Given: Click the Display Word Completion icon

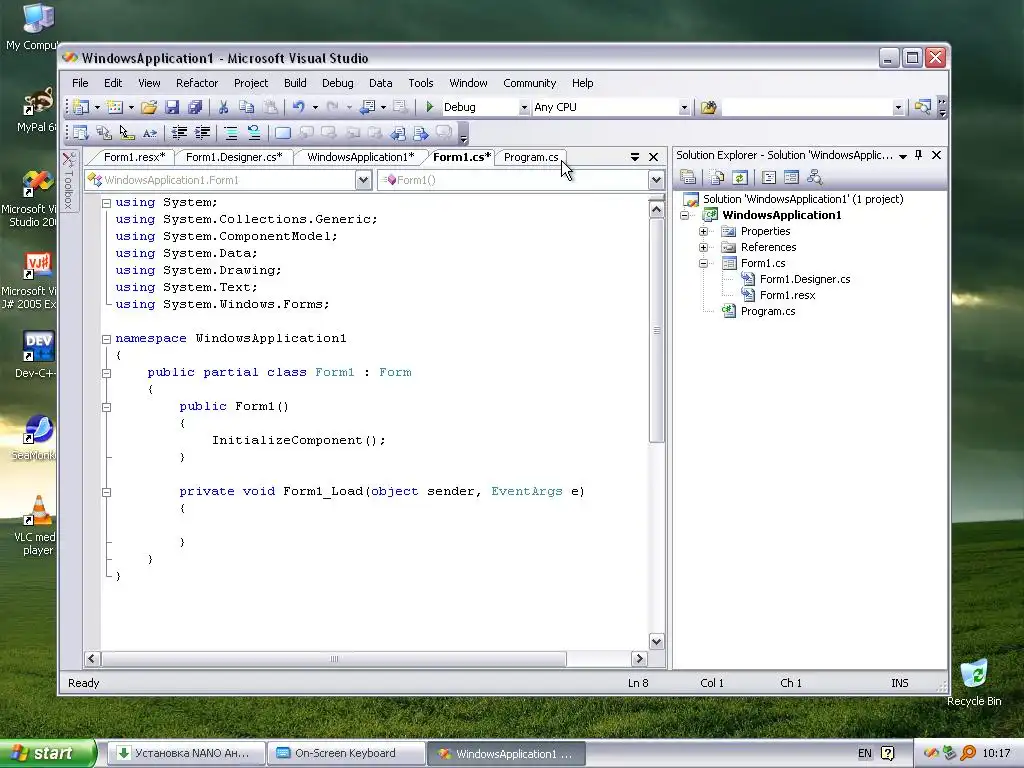Looking at the screenshot, I should coord(150,133).
